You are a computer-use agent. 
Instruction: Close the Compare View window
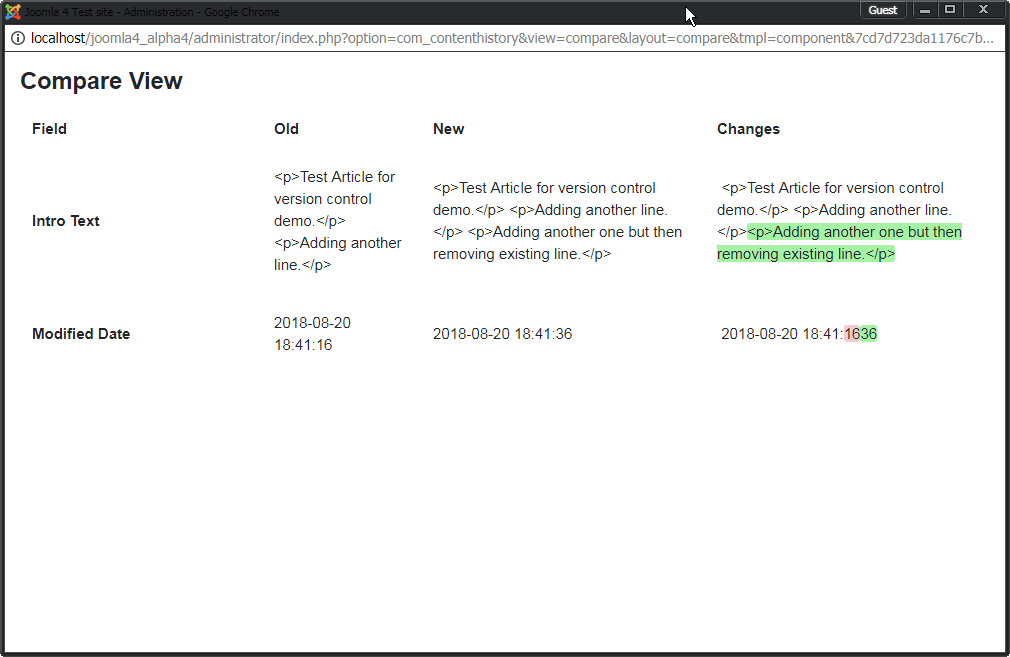(x=983, y=10)
